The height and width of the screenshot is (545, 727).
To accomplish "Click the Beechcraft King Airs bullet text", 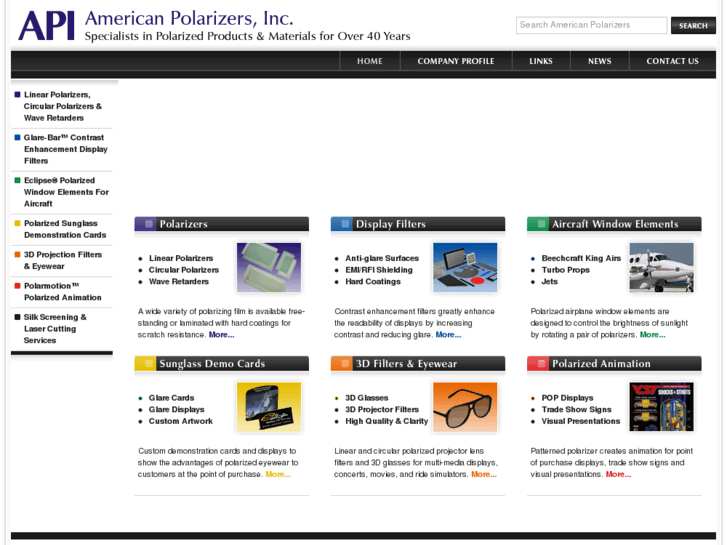I will 581,258.
